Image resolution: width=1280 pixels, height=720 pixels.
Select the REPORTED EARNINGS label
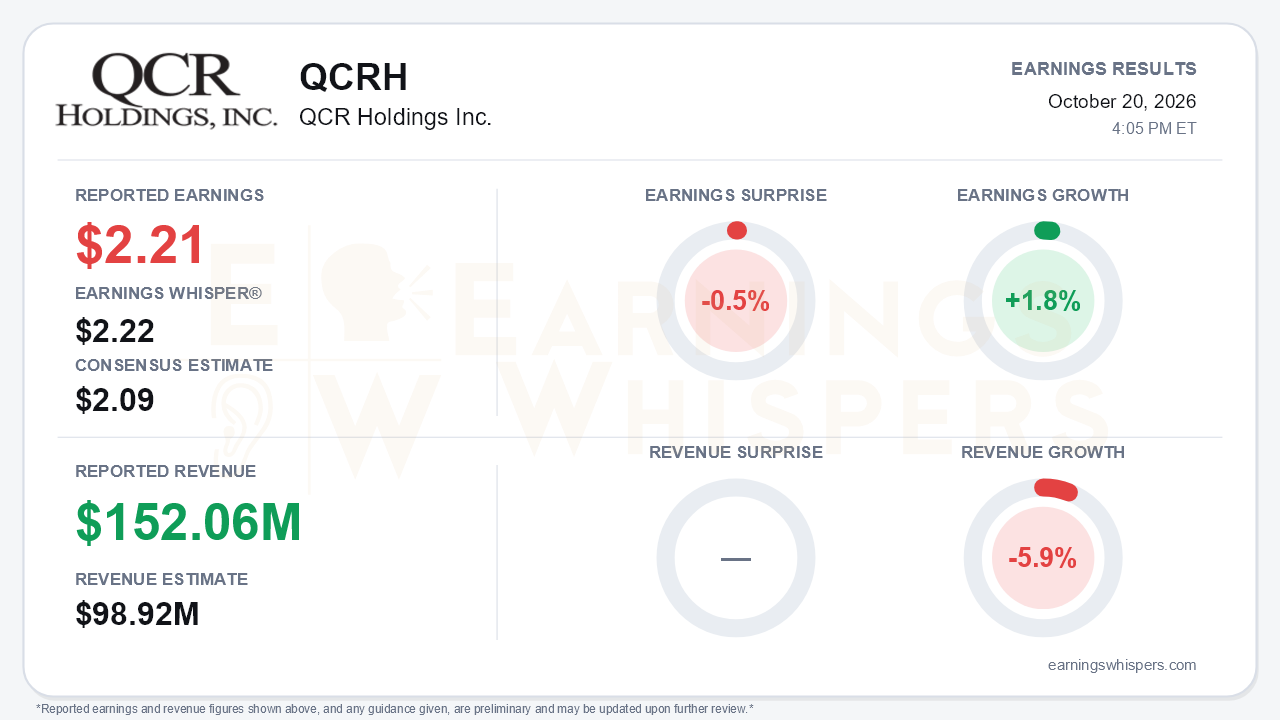tap(170, 195)
